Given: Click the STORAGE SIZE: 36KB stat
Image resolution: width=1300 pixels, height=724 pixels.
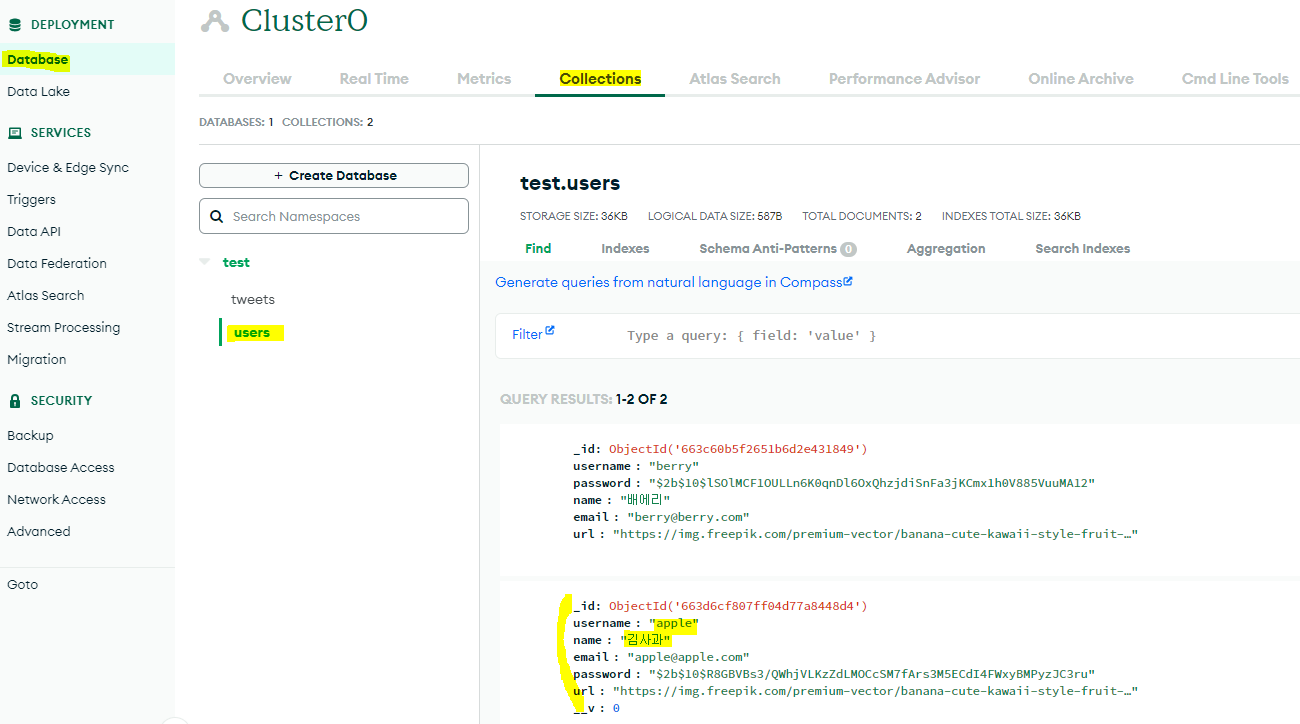Looking at the screenshot, I should point(574,216).
